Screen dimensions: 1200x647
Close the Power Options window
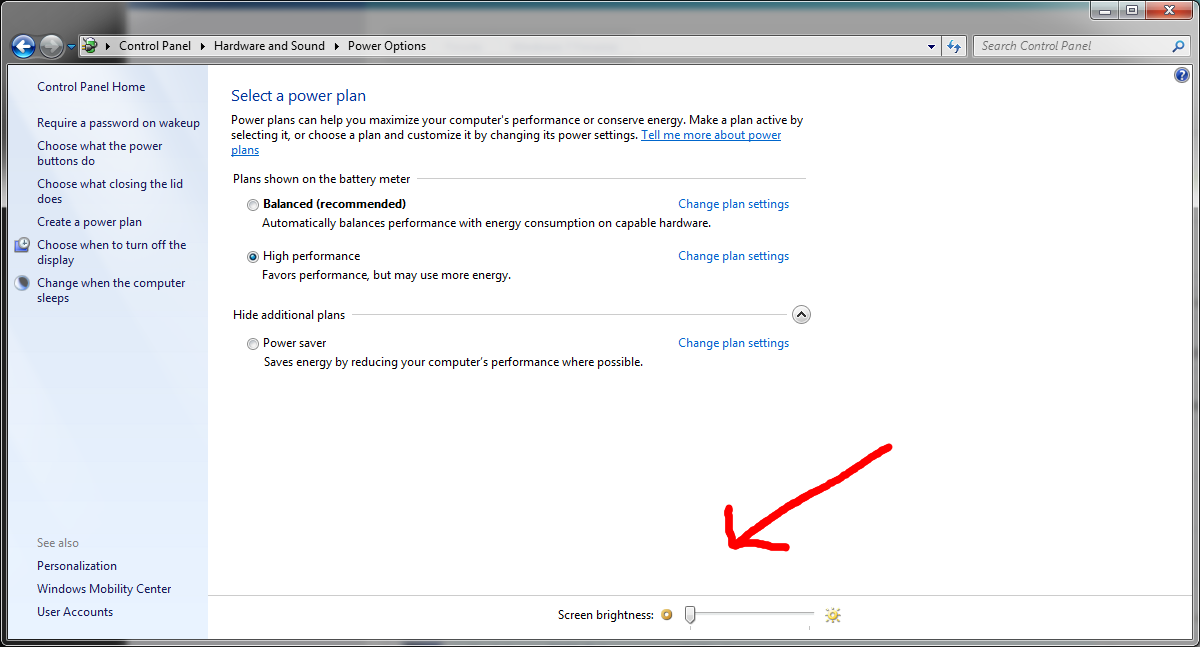[x=1169, y=10]
